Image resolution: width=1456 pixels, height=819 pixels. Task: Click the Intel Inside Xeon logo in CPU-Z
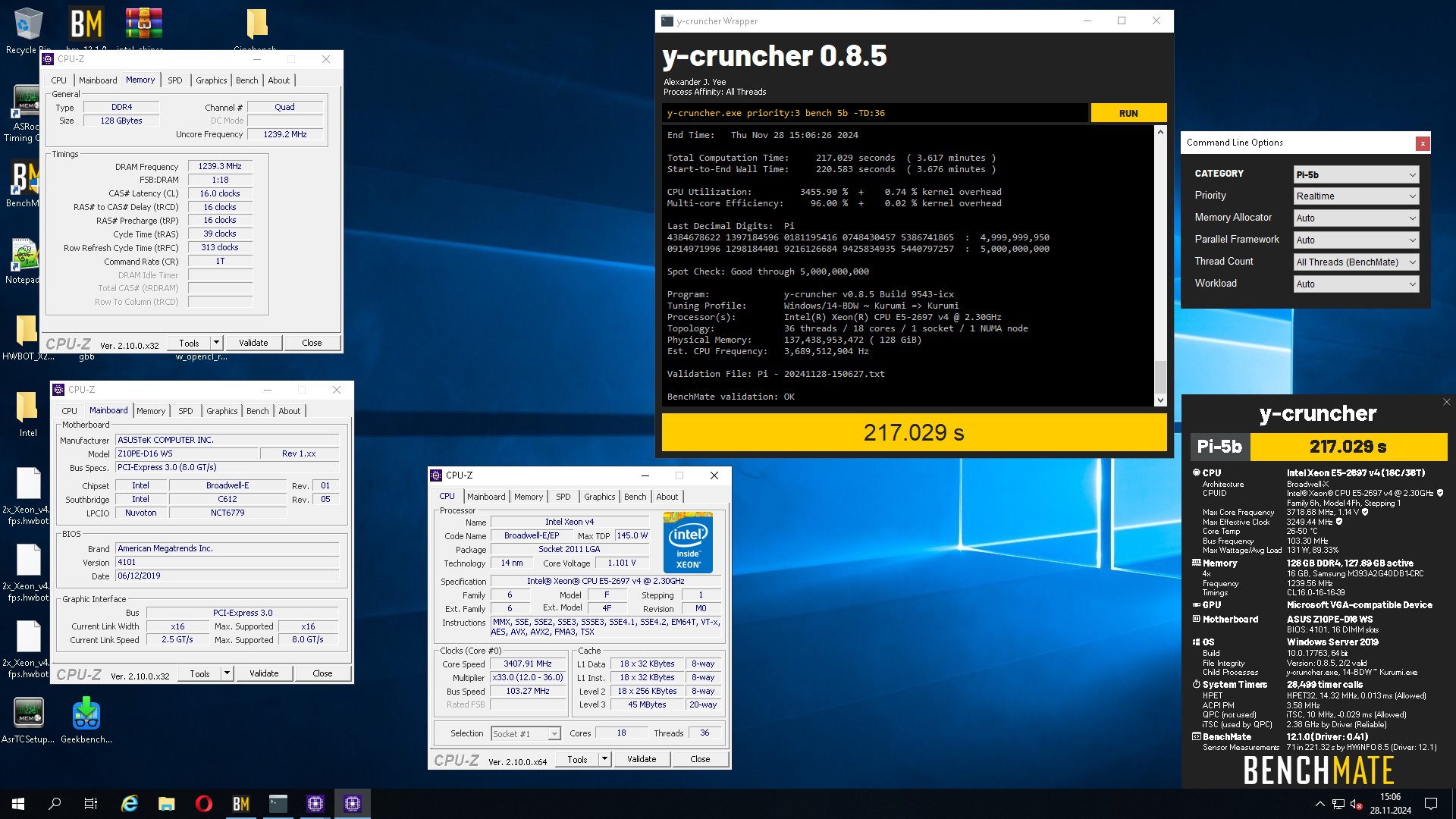coord(689,543)
